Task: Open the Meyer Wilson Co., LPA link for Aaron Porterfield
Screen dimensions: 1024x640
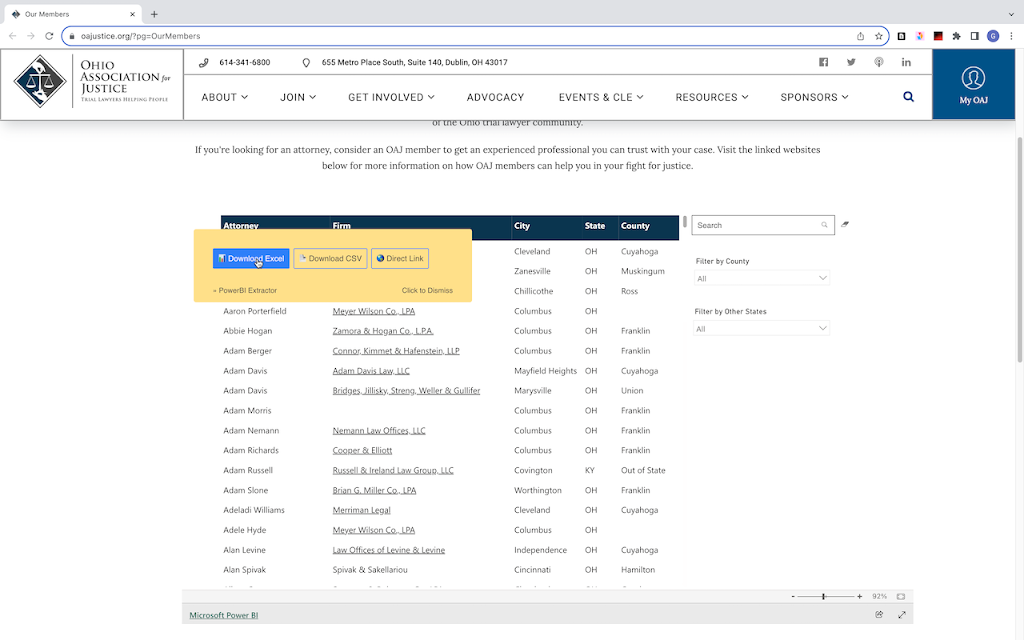Action: tap(374, 312)
